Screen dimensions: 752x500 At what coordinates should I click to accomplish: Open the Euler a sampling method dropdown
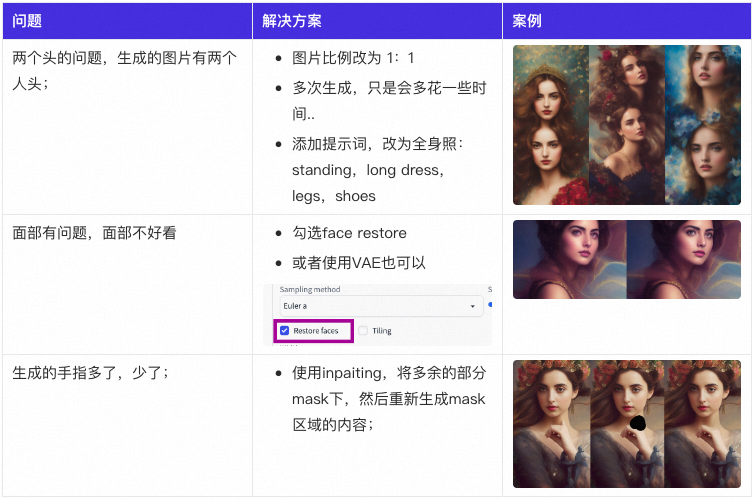[x=381, y=306]
